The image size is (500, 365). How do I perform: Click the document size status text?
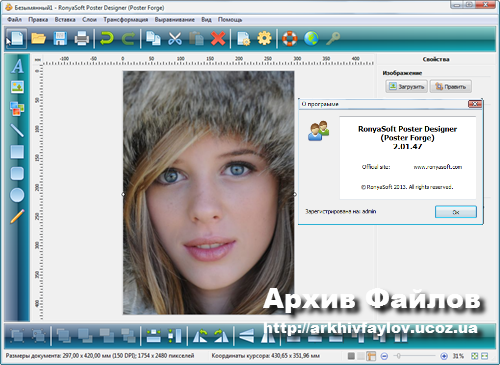point(100,356)
